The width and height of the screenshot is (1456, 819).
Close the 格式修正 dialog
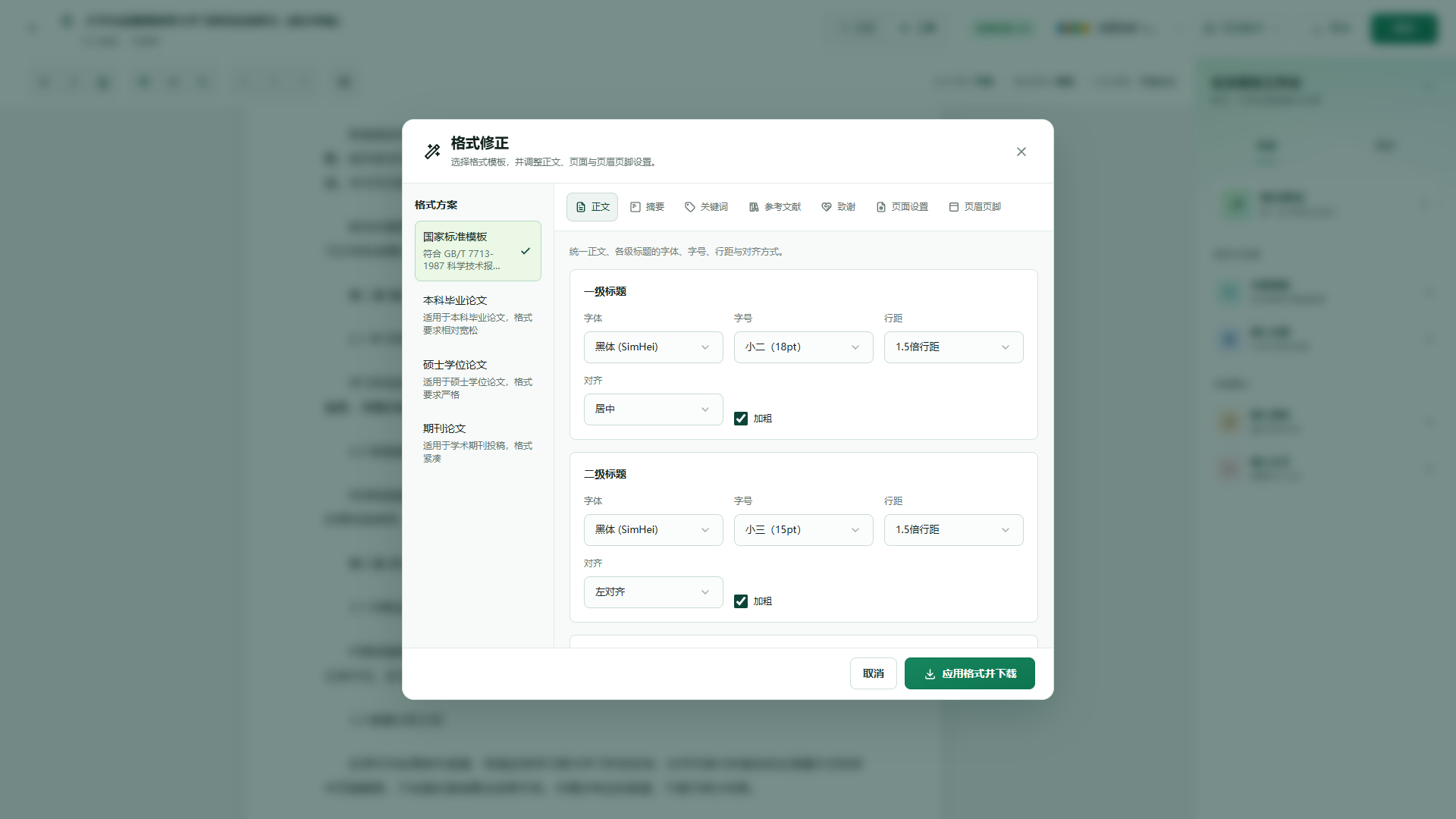(x=1021, y=152)
